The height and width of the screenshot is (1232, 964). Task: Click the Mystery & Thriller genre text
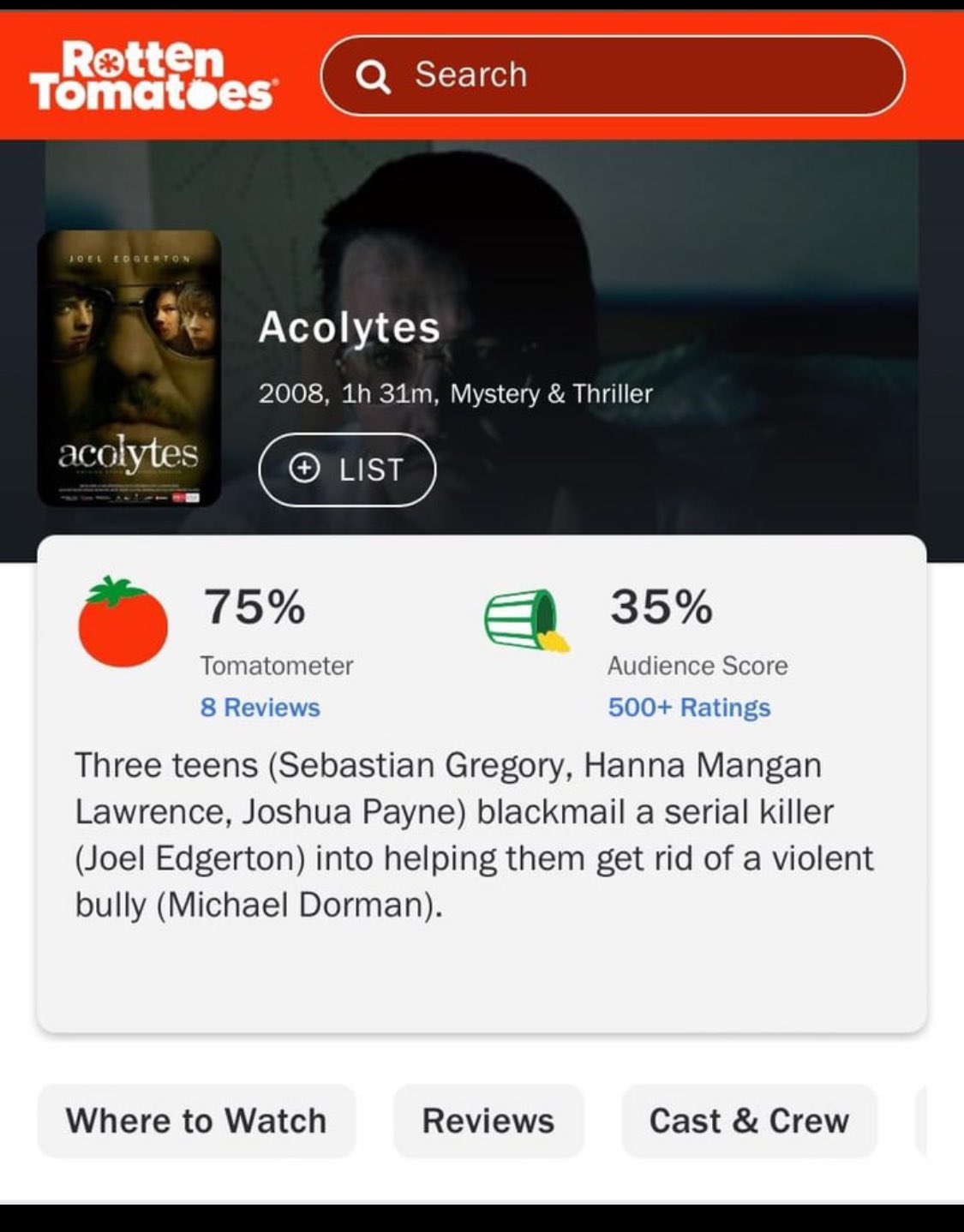[552, 394]
